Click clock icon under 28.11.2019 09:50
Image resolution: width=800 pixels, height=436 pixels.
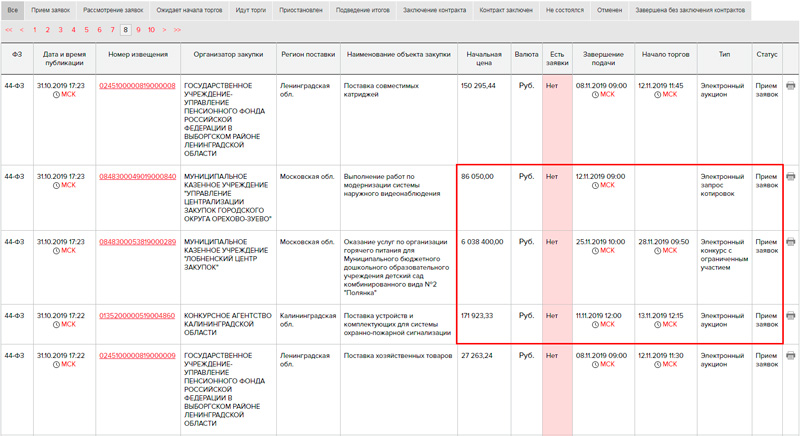point(657,251)
